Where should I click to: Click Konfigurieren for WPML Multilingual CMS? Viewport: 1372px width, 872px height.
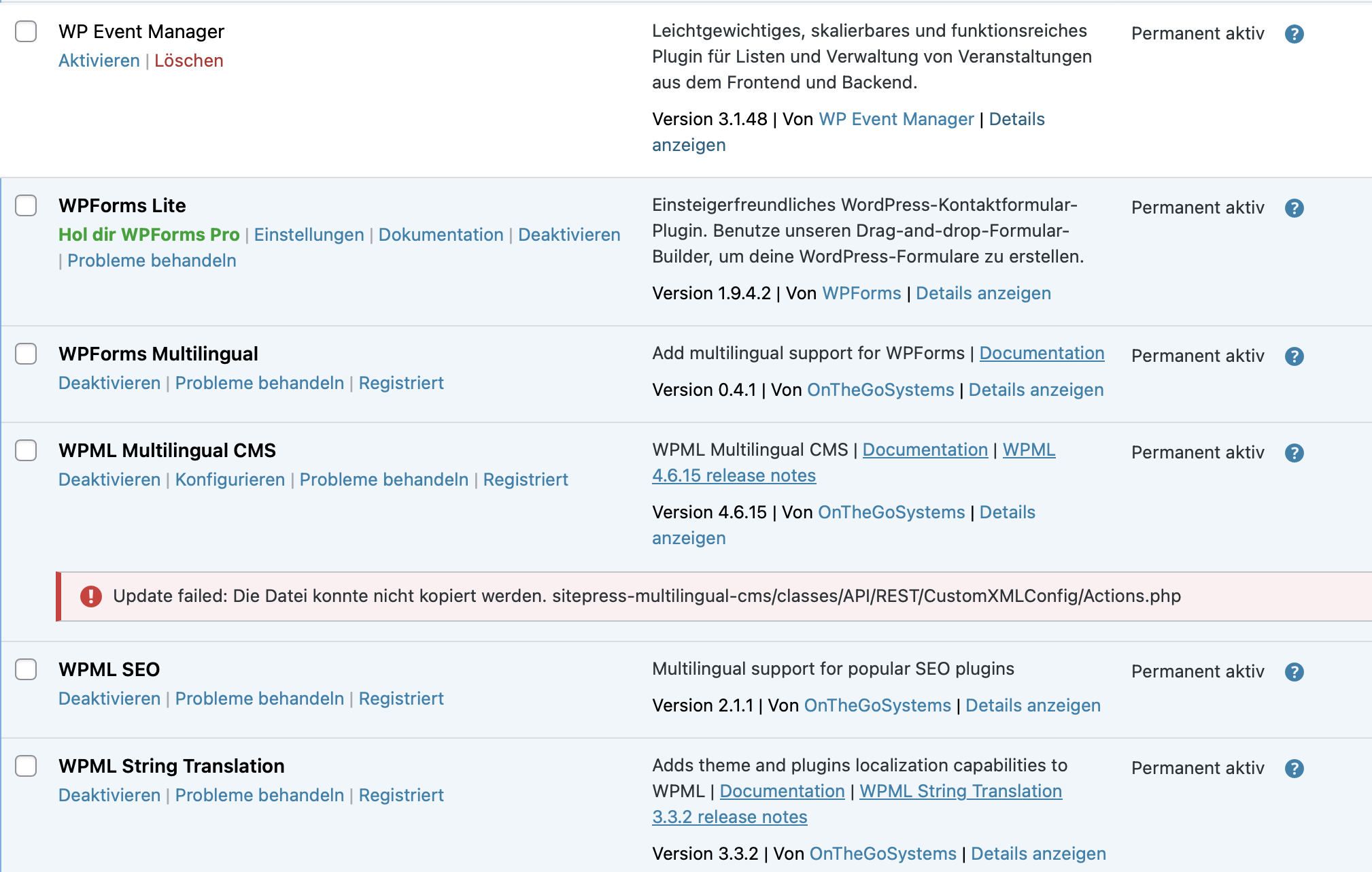(230, 480)
